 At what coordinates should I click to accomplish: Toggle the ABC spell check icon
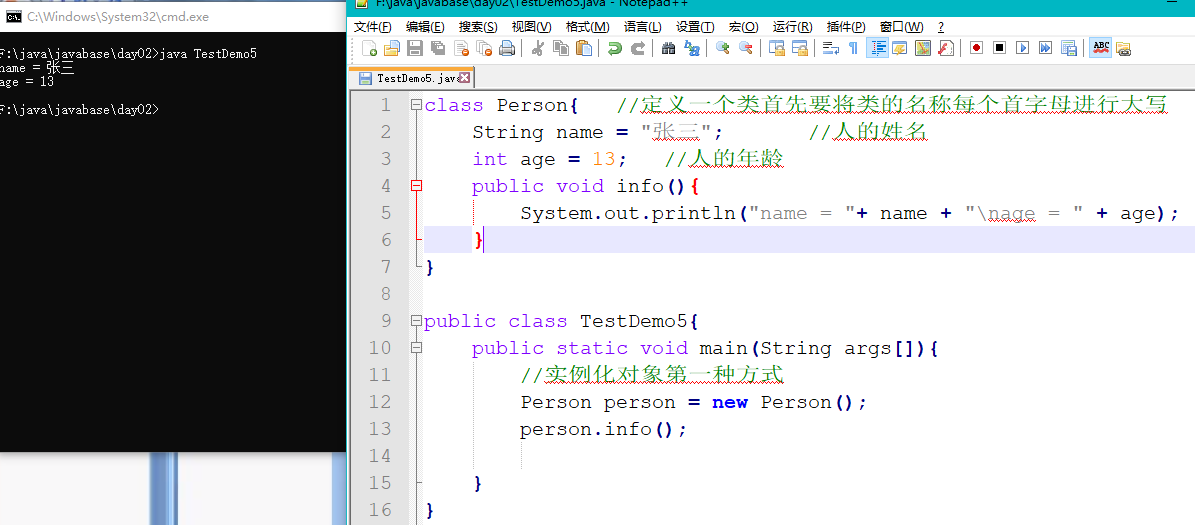(x=1100, y=48)
